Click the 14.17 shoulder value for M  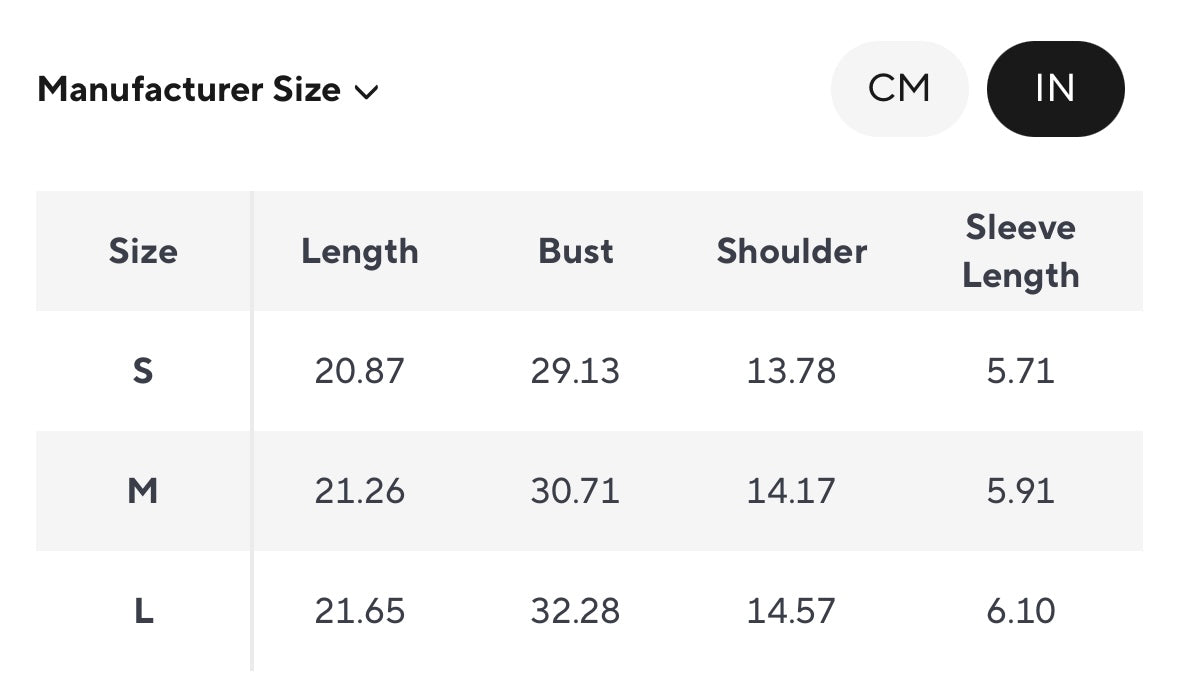[x=791, y=491]
